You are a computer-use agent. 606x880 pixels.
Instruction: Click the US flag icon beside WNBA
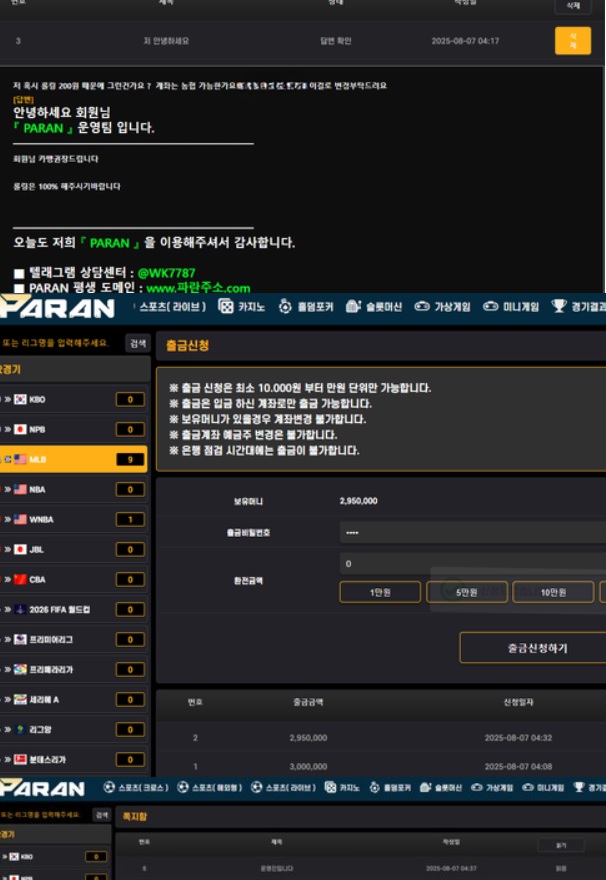(20, 519)
